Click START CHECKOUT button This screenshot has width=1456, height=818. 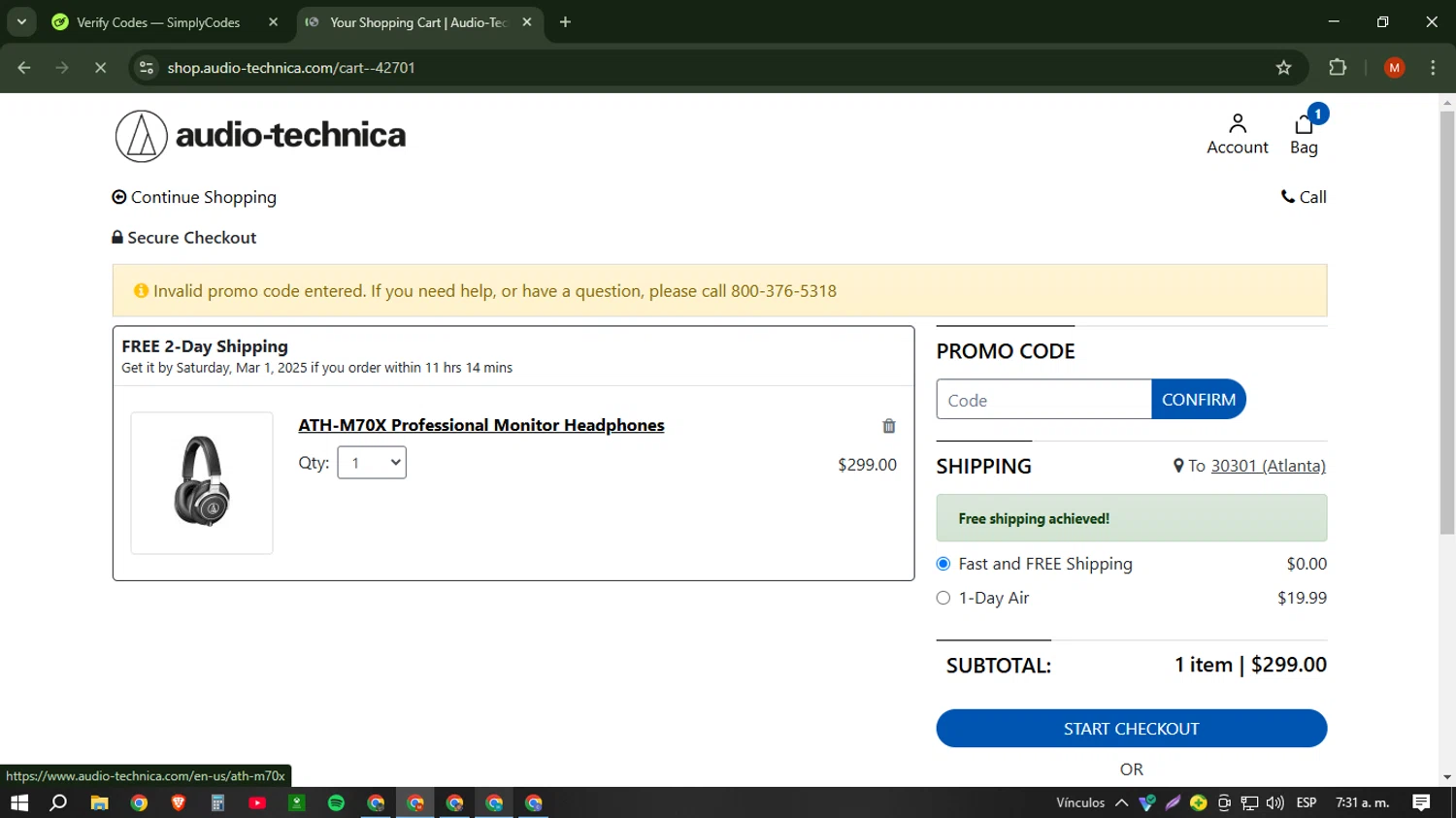coord(1132,729)
